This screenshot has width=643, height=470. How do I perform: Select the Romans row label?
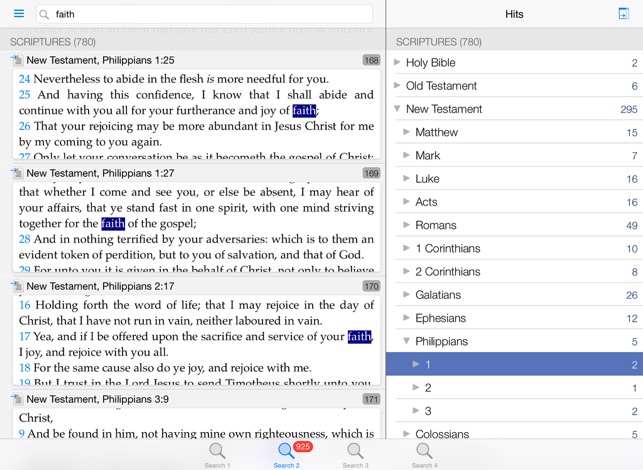pos(436,225)
